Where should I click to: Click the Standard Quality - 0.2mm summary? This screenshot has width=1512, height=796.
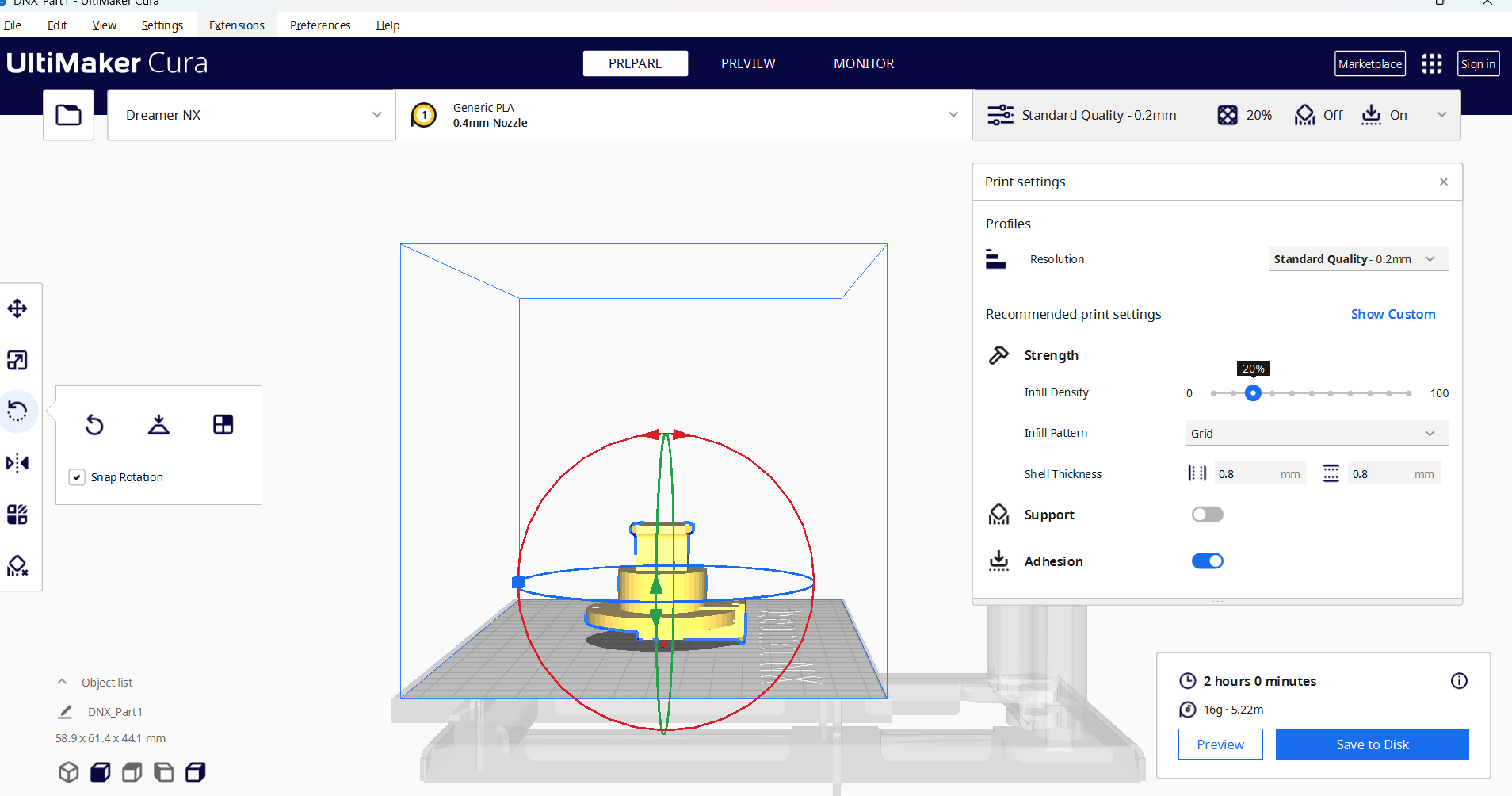[x=1082, y=115]
